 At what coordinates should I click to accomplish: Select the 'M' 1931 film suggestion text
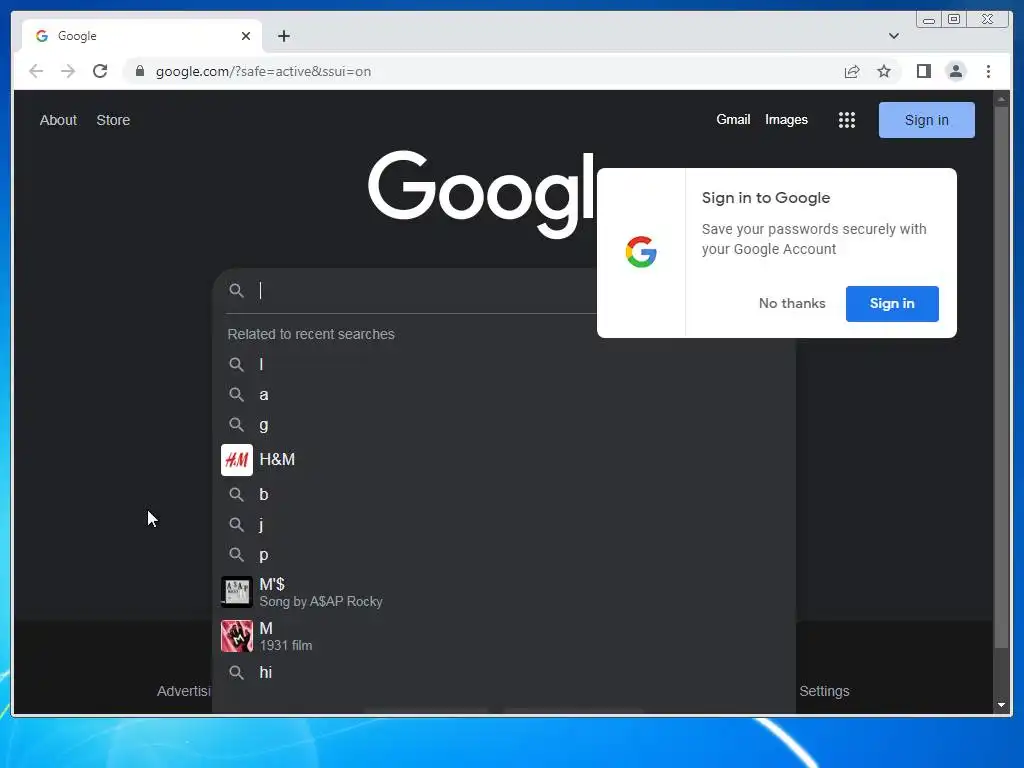266,628
